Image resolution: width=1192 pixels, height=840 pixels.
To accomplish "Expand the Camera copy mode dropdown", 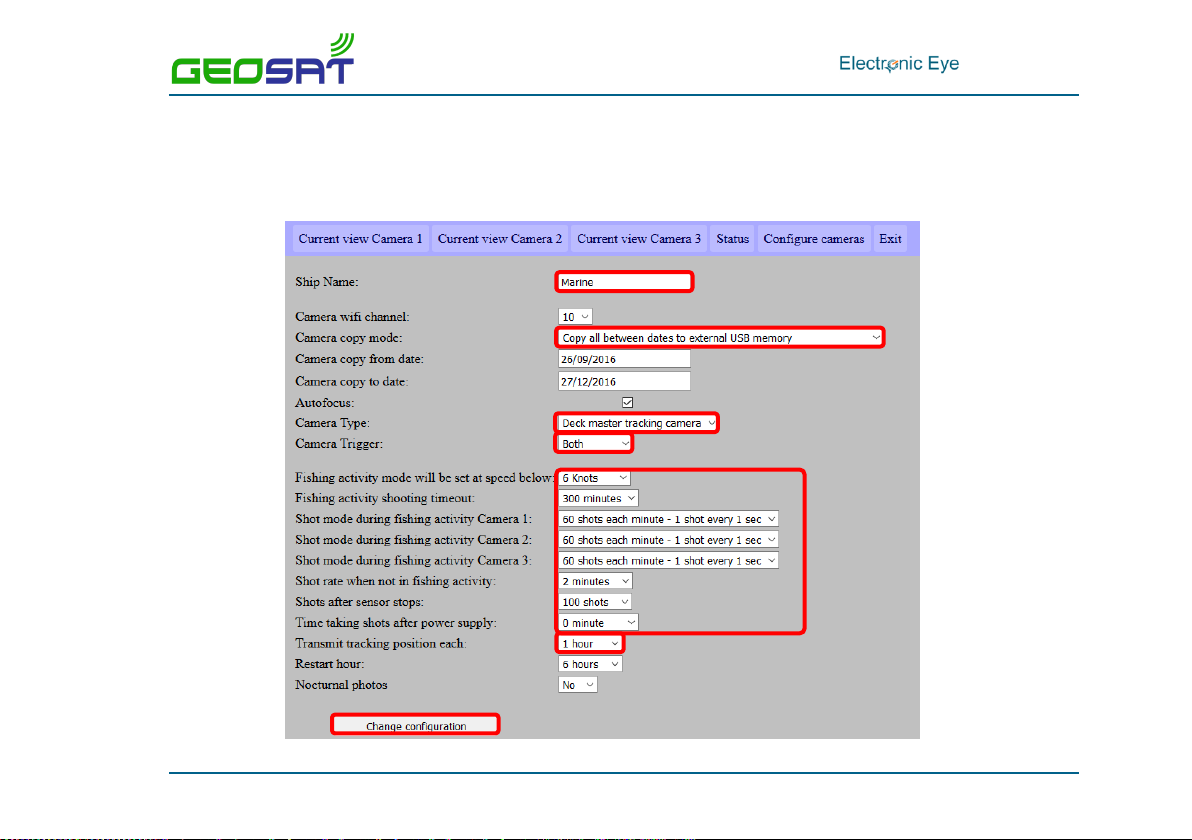I will pyautogui.click(x=719, y=338).
